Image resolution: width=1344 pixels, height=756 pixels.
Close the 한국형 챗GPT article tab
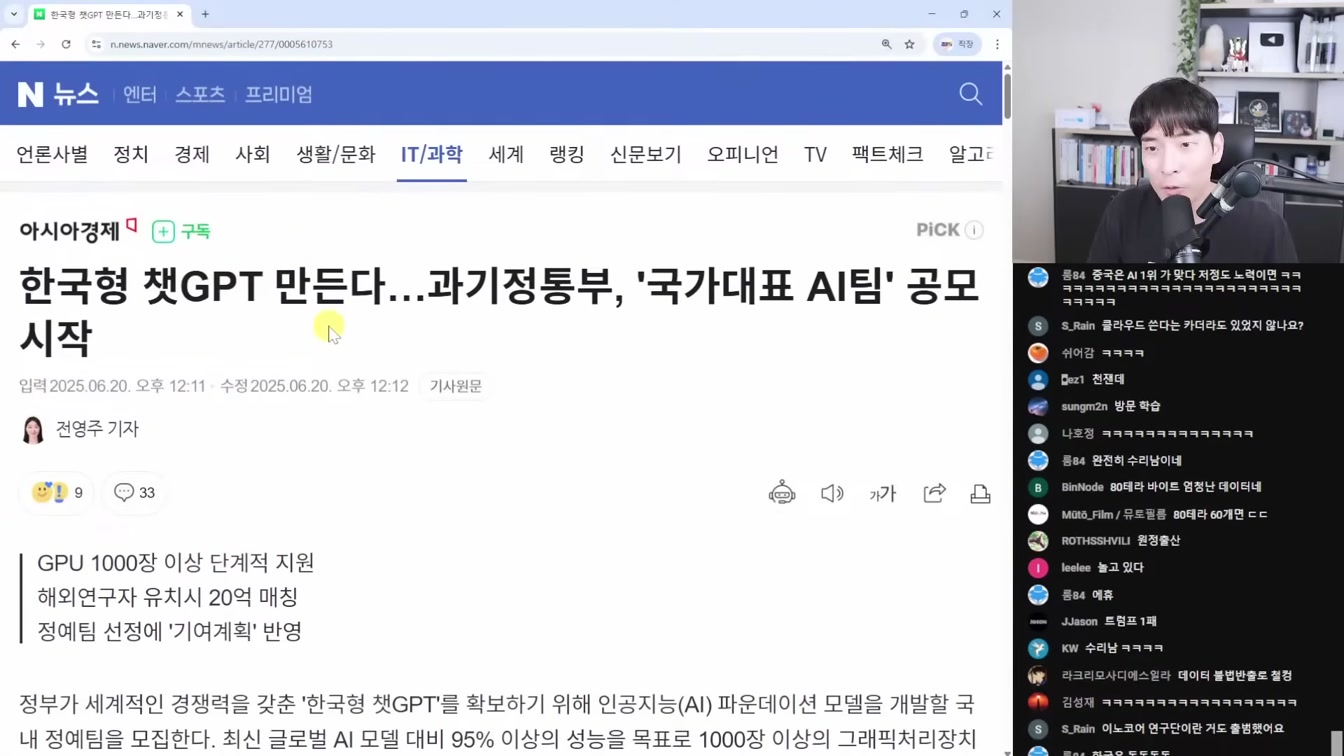click(x=180, y=14)
